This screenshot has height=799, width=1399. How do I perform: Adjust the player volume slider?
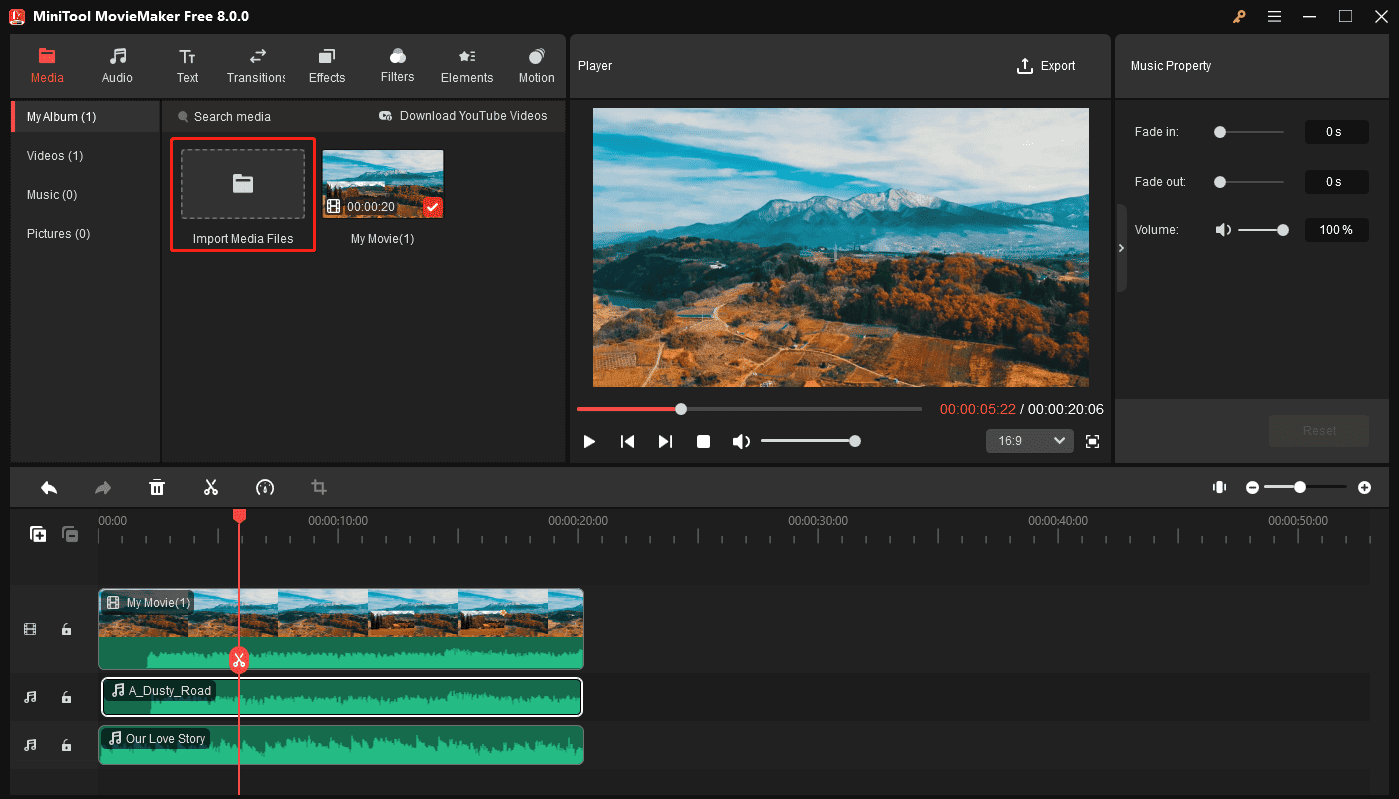click(808, 441)
